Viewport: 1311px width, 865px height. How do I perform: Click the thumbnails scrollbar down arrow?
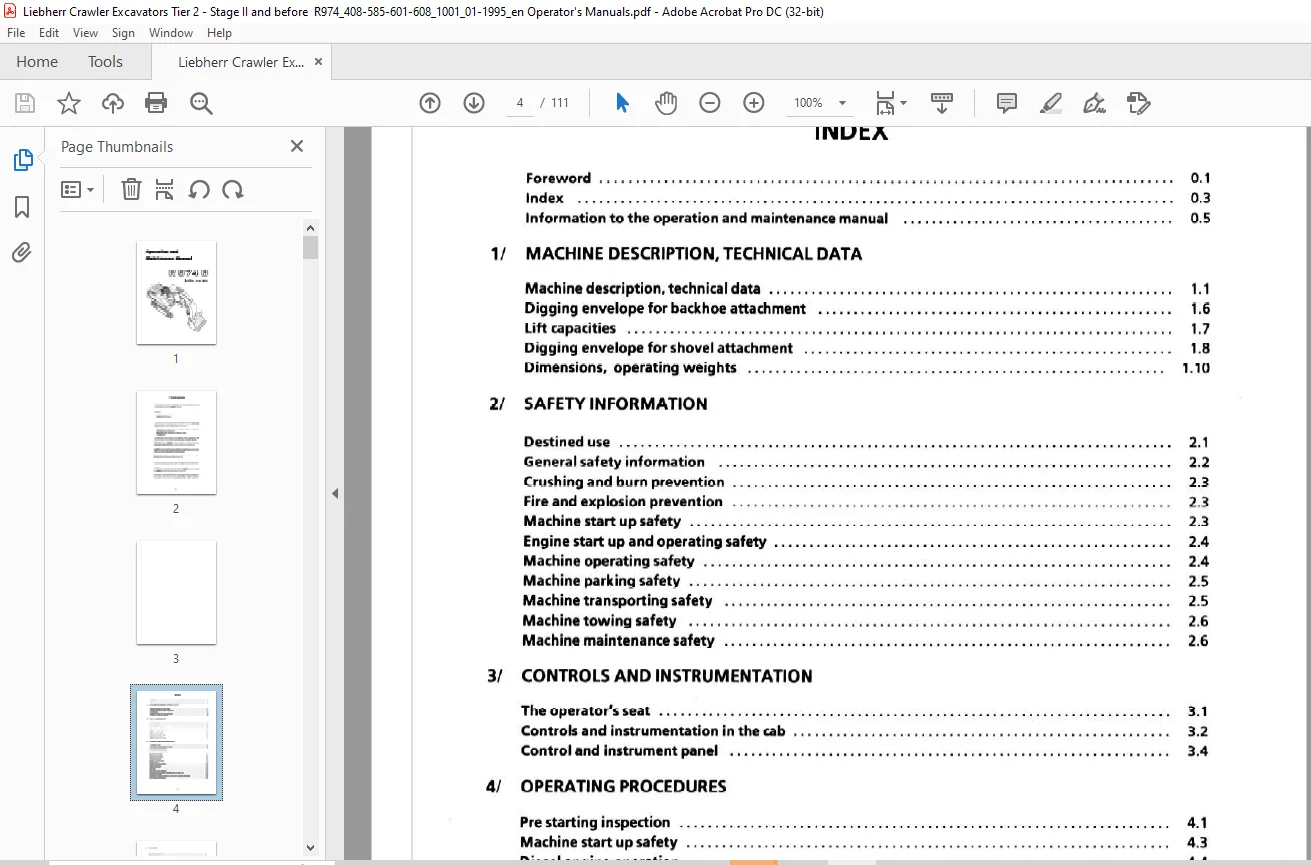point(310,848)
